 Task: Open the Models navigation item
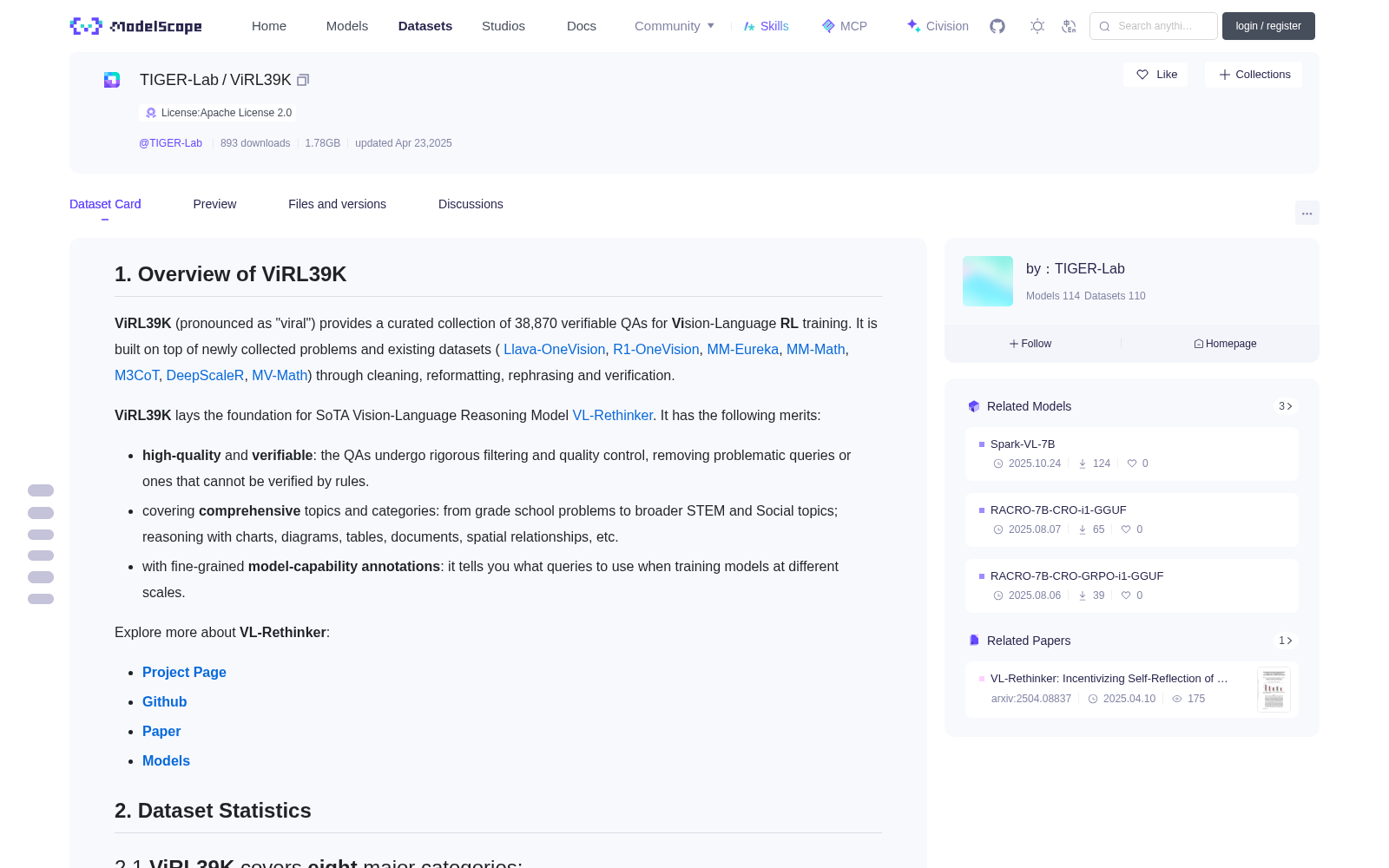pyautogui.click(x=347, y=26)
